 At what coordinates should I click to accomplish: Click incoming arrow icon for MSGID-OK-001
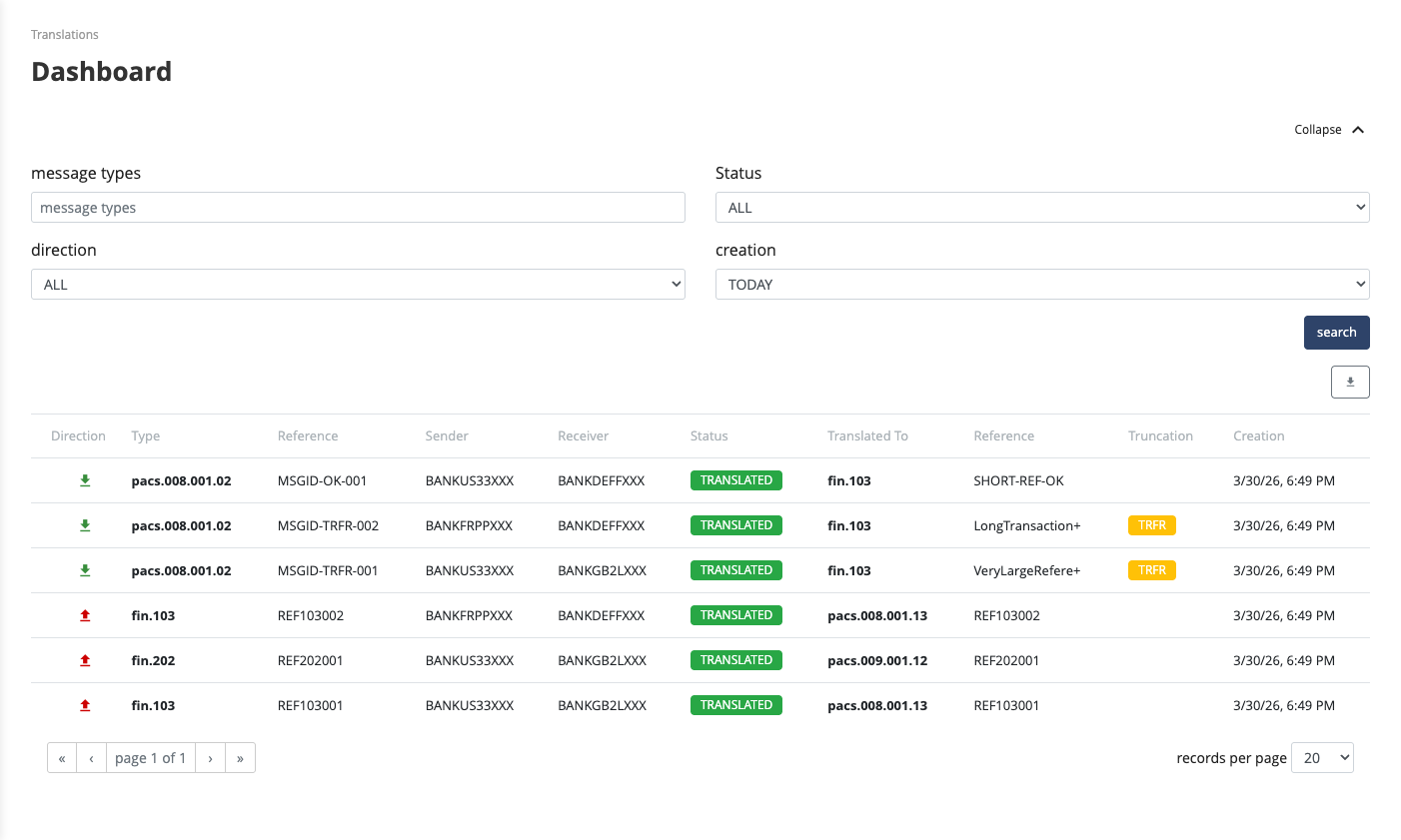pyautogui.click(x=85, y=480)
